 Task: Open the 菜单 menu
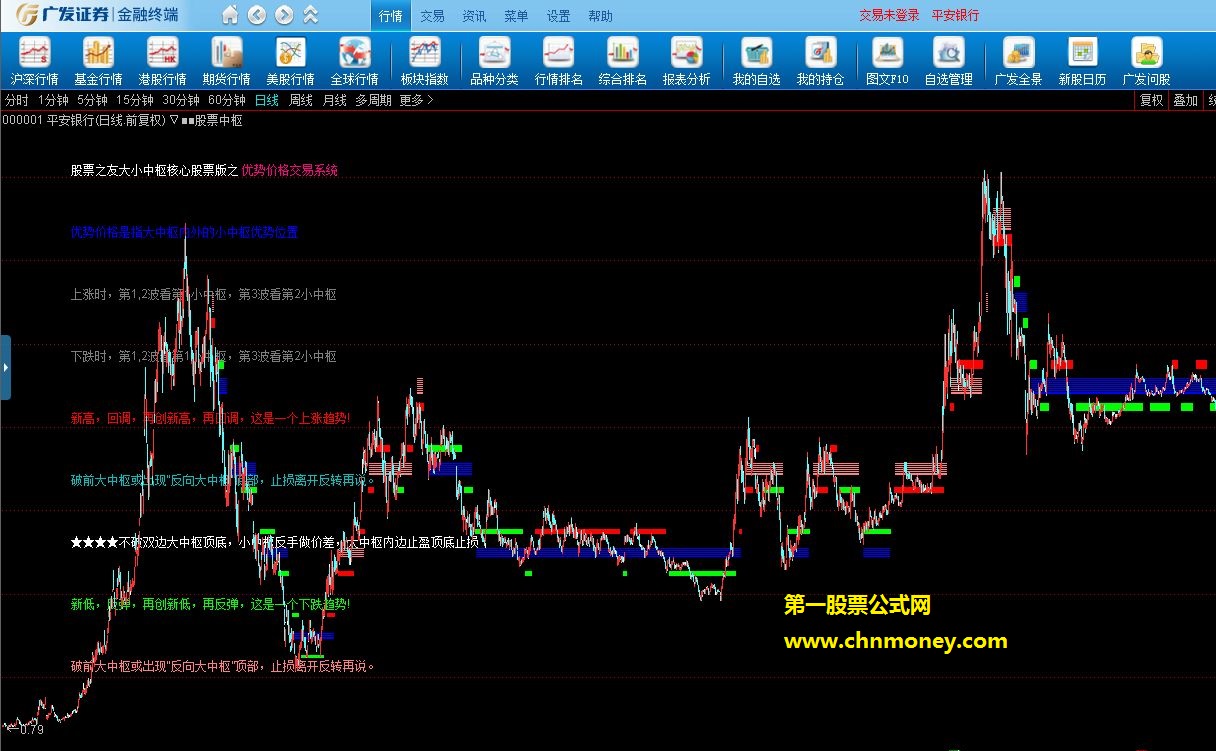pyautogui.click(x=516, y=16)
